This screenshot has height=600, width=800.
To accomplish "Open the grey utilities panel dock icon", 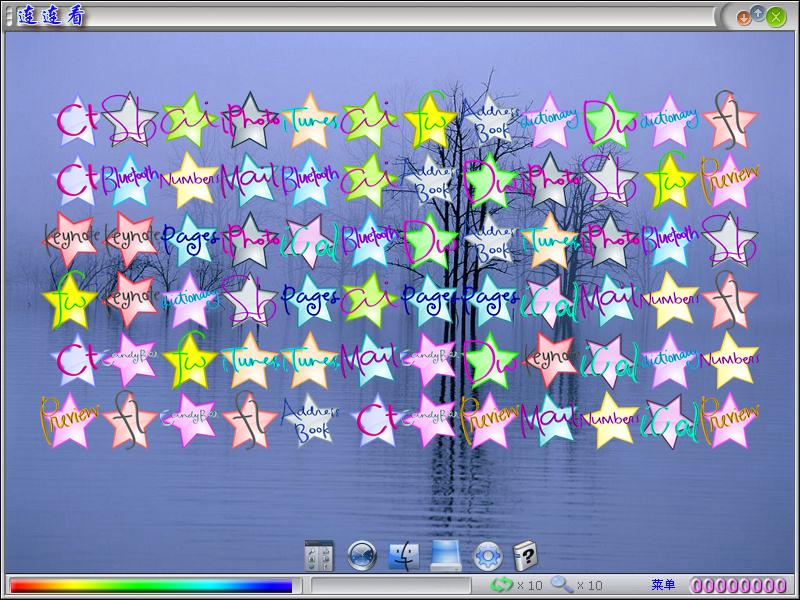I will 319,556.
